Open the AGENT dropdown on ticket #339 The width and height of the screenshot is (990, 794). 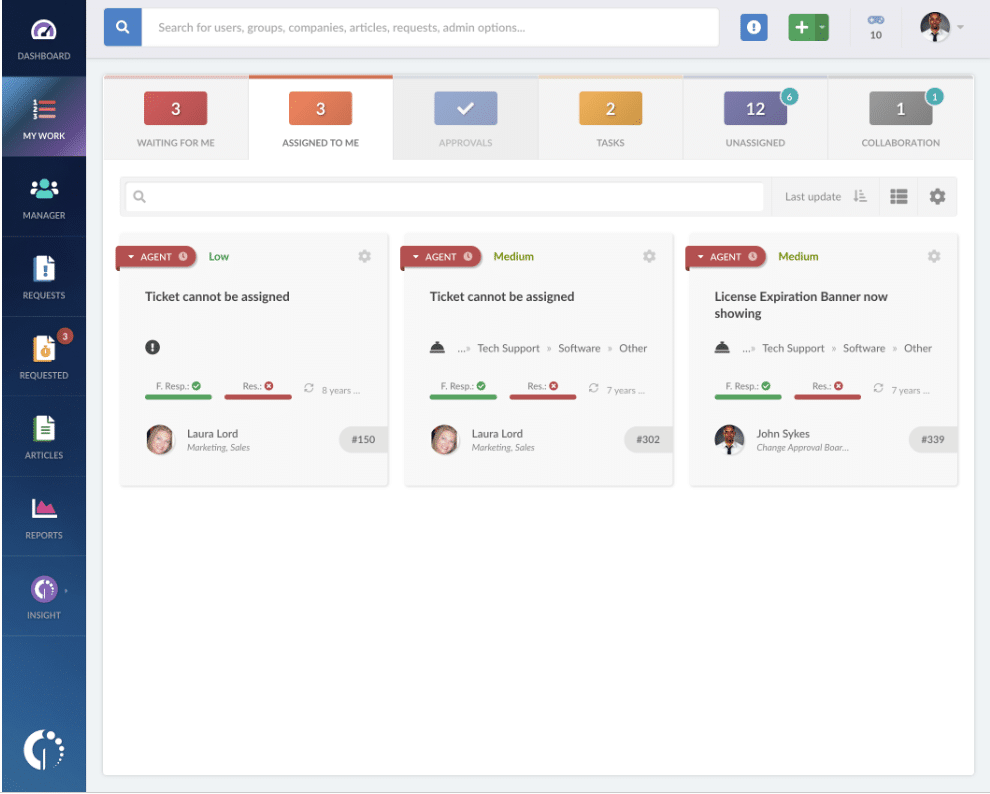tap(725, 256)
